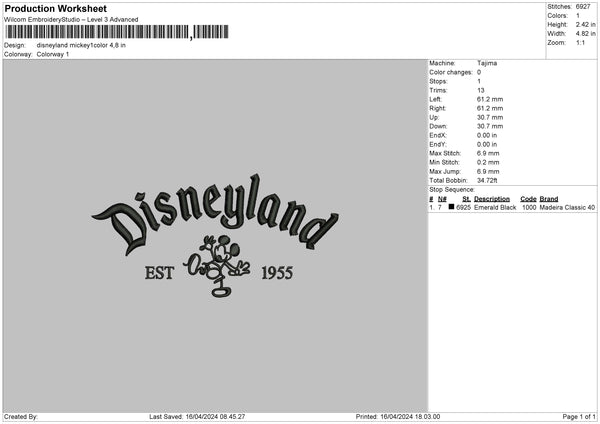
Task: Click the Total Bobbin 34.72ft value
Action: click(x=487, y=181)
